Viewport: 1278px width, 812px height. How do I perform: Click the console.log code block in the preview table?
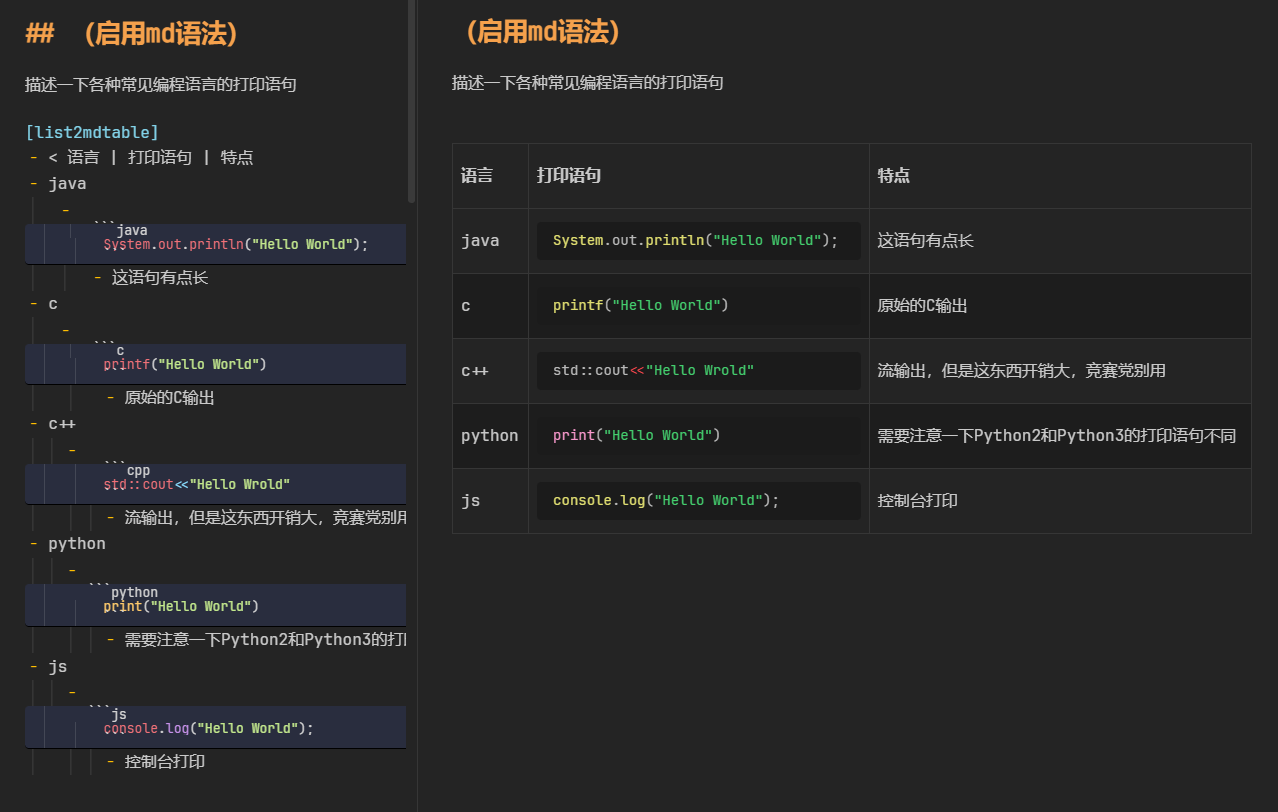[699, 501]
